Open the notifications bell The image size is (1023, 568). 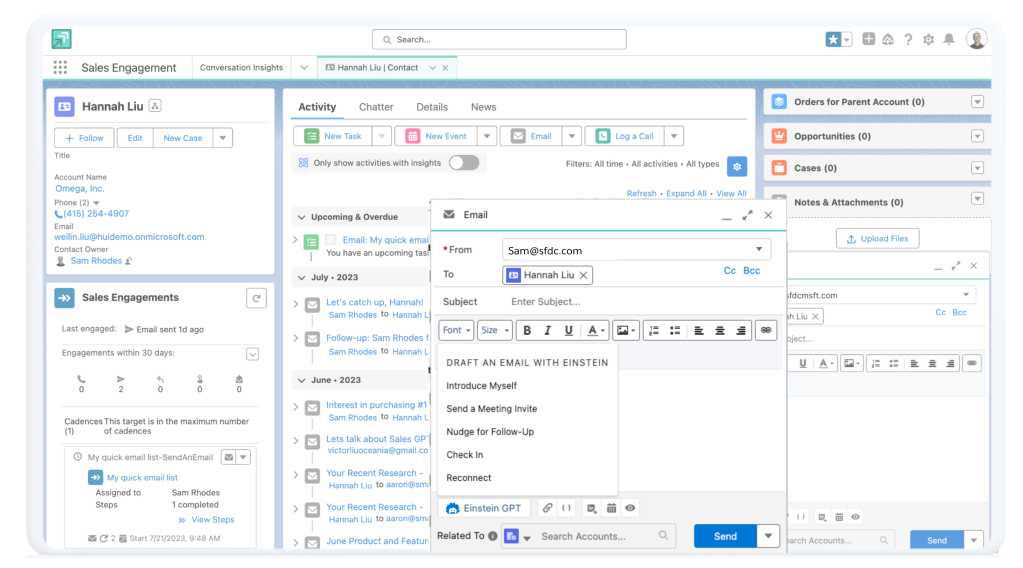point(949,39)
